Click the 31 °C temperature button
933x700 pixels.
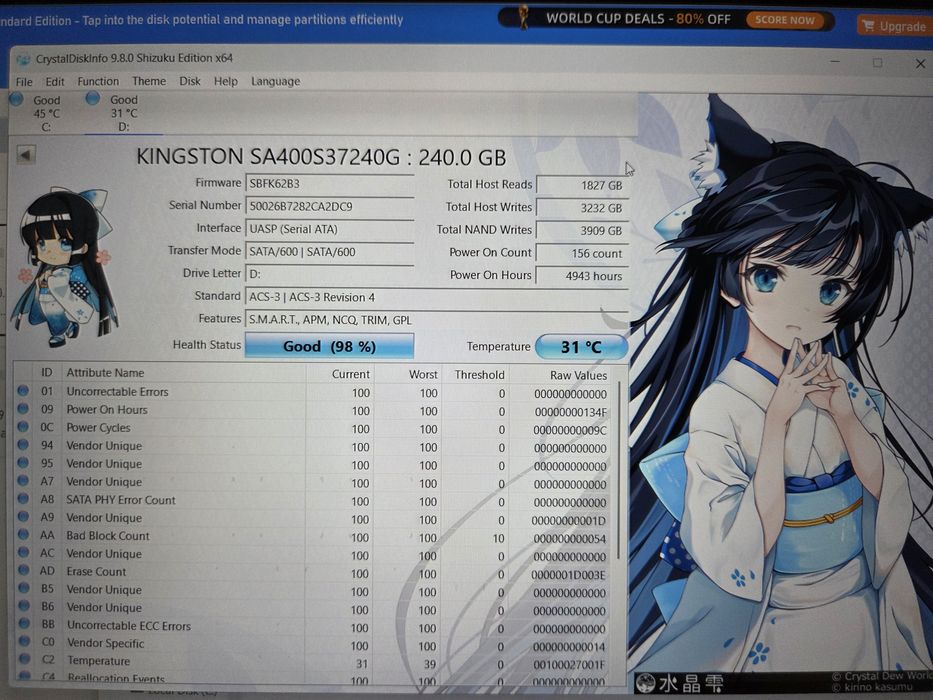[581, 347]
